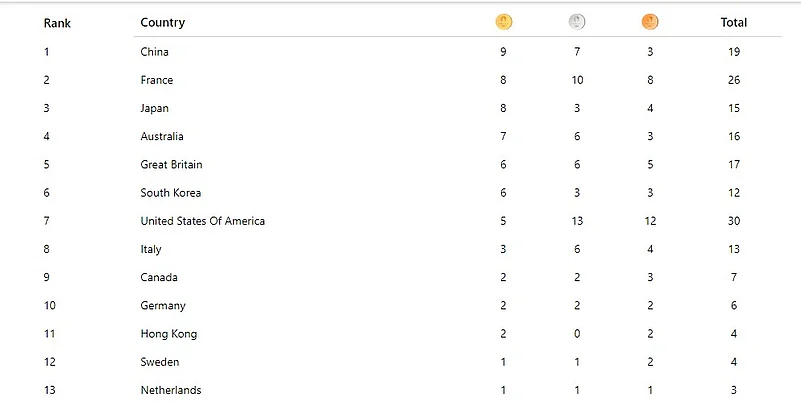Screen dimensions: 801x410
Task: Select the China country row
Action: (155, 52)
